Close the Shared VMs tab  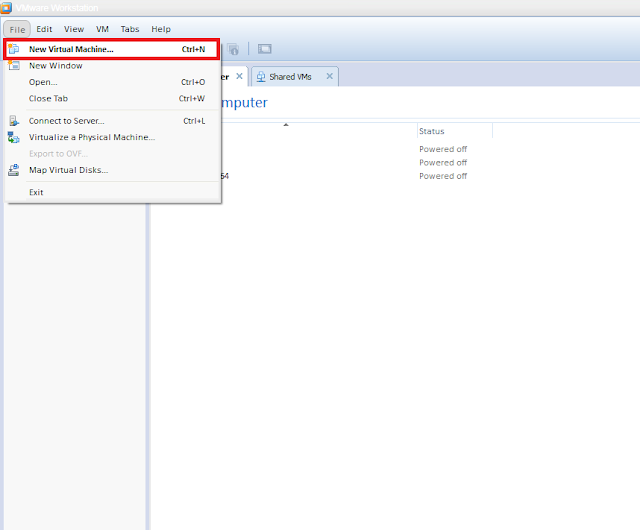point(329,76)
